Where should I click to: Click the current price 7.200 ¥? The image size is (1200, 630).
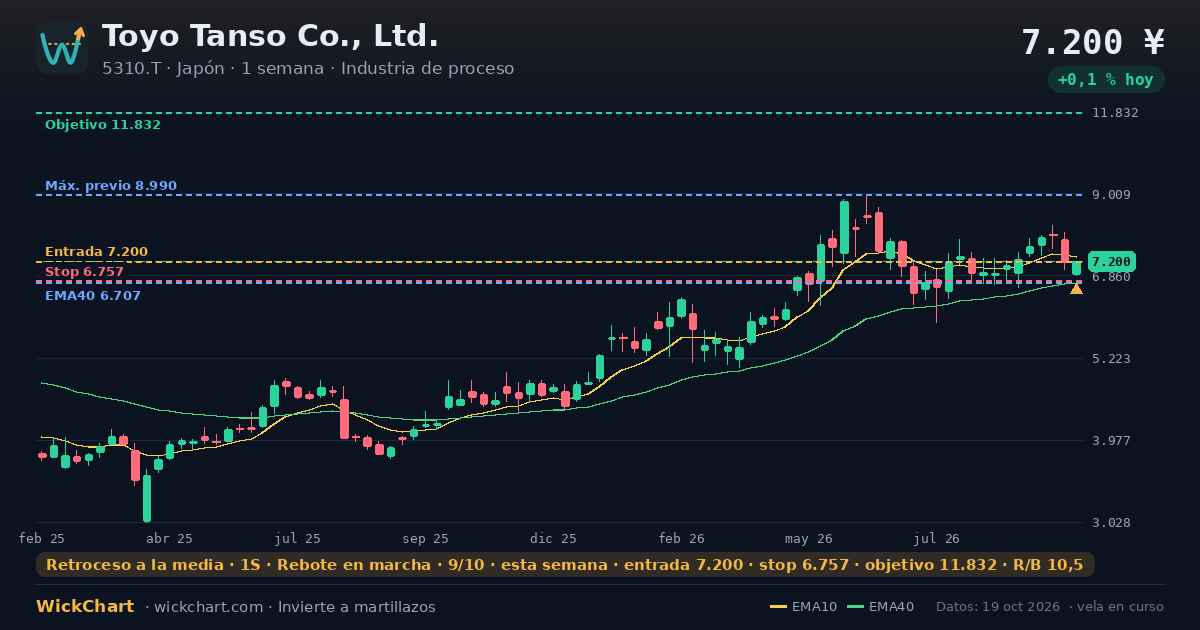pyautogui.click(x=1093, y=42)
